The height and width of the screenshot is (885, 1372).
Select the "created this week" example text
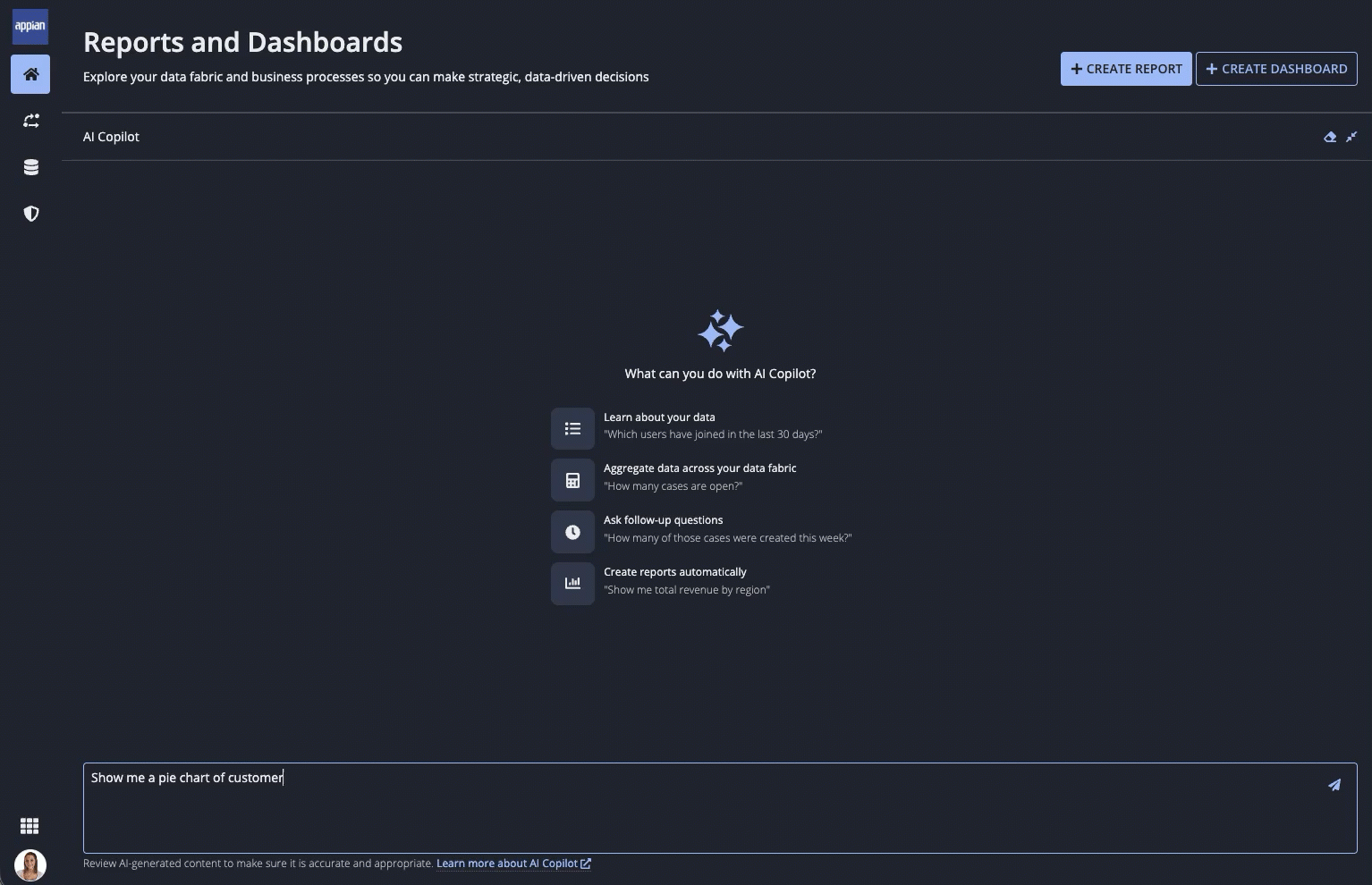click(727, 538)
